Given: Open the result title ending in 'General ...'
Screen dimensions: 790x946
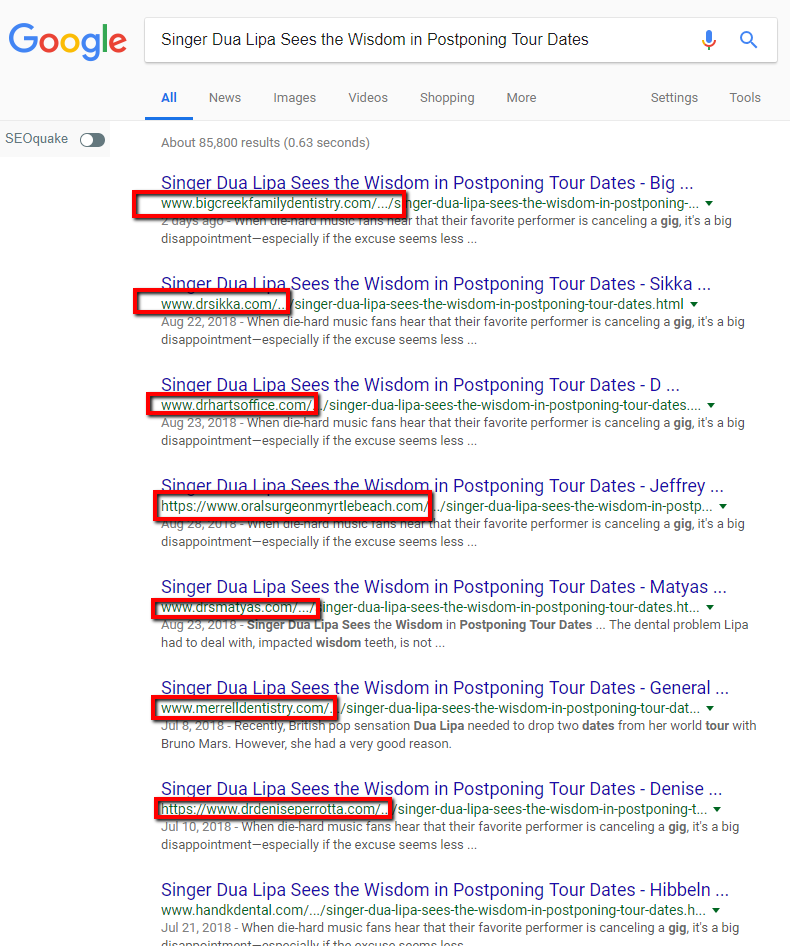Looking at the screenshot, I should [x=445, y=688].
